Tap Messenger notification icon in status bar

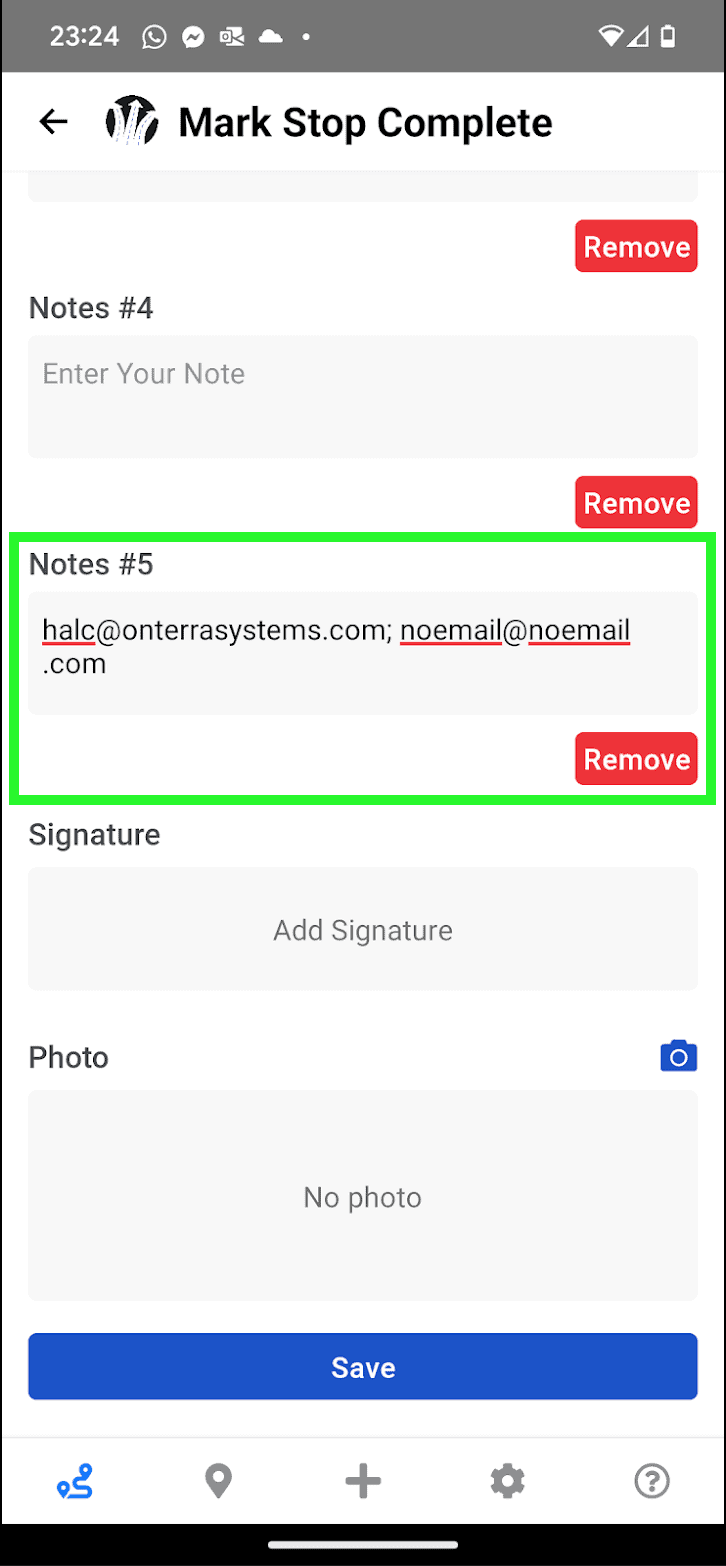point(193,37)
